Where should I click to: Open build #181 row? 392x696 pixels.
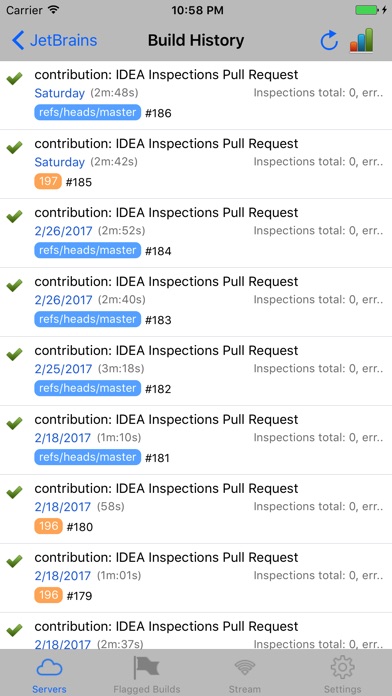(196, 440)
